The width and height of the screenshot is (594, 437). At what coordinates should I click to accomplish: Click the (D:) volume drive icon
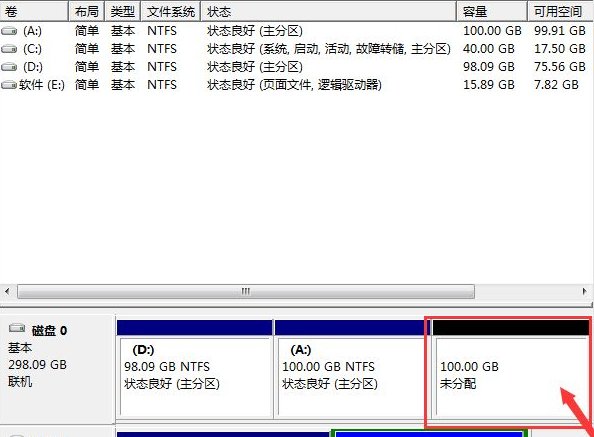point(9,67)
